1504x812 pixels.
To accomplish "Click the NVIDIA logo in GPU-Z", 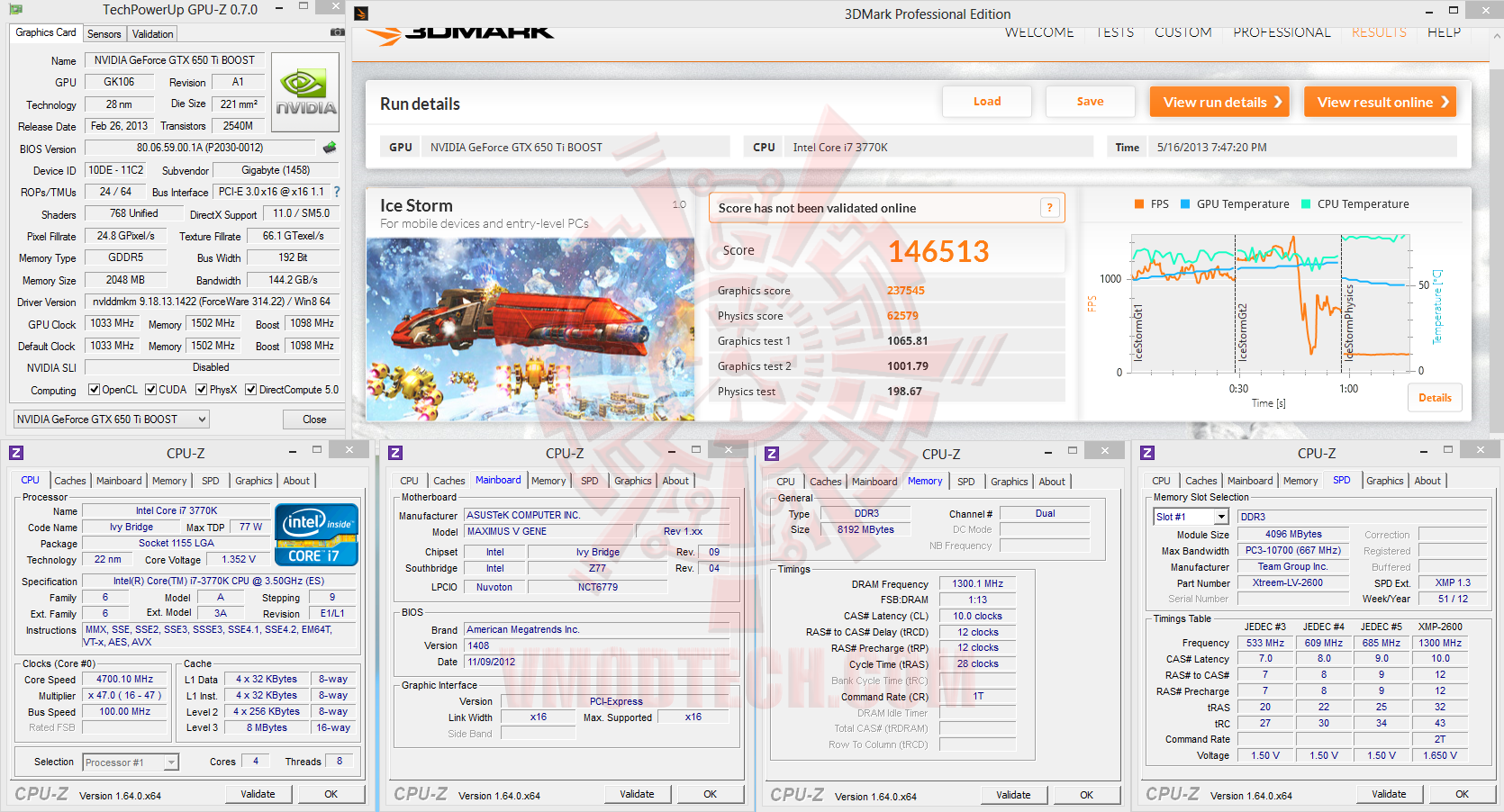I will pyautogui.click(x=305, y=92).
